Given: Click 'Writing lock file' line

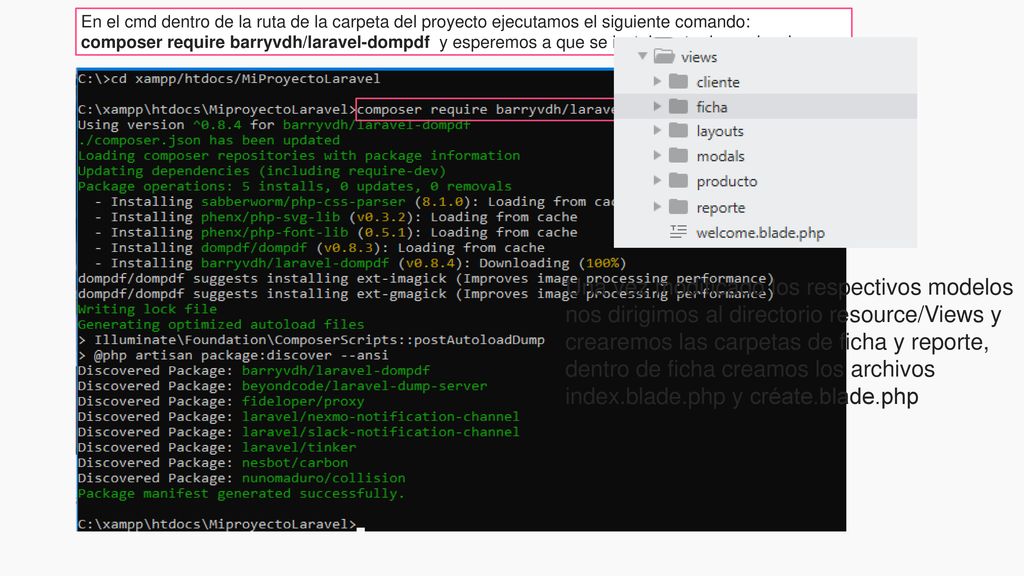Looking at the screenshot, I should point(147,309).
